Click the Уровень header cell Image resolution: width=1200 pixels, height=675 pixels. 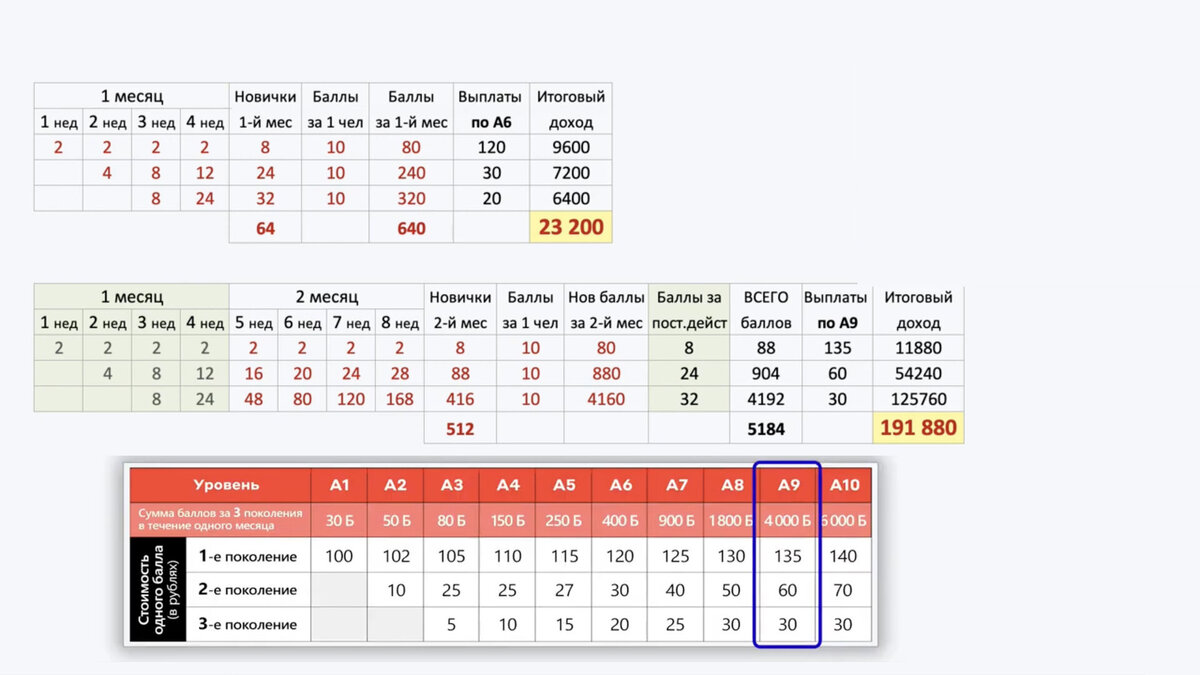(x=220, y=485)
